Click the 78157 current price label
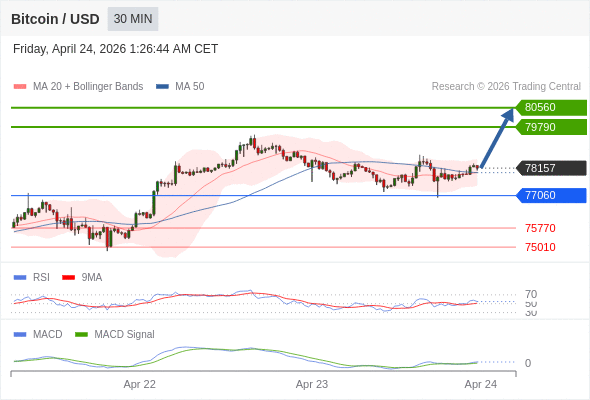 551,168
